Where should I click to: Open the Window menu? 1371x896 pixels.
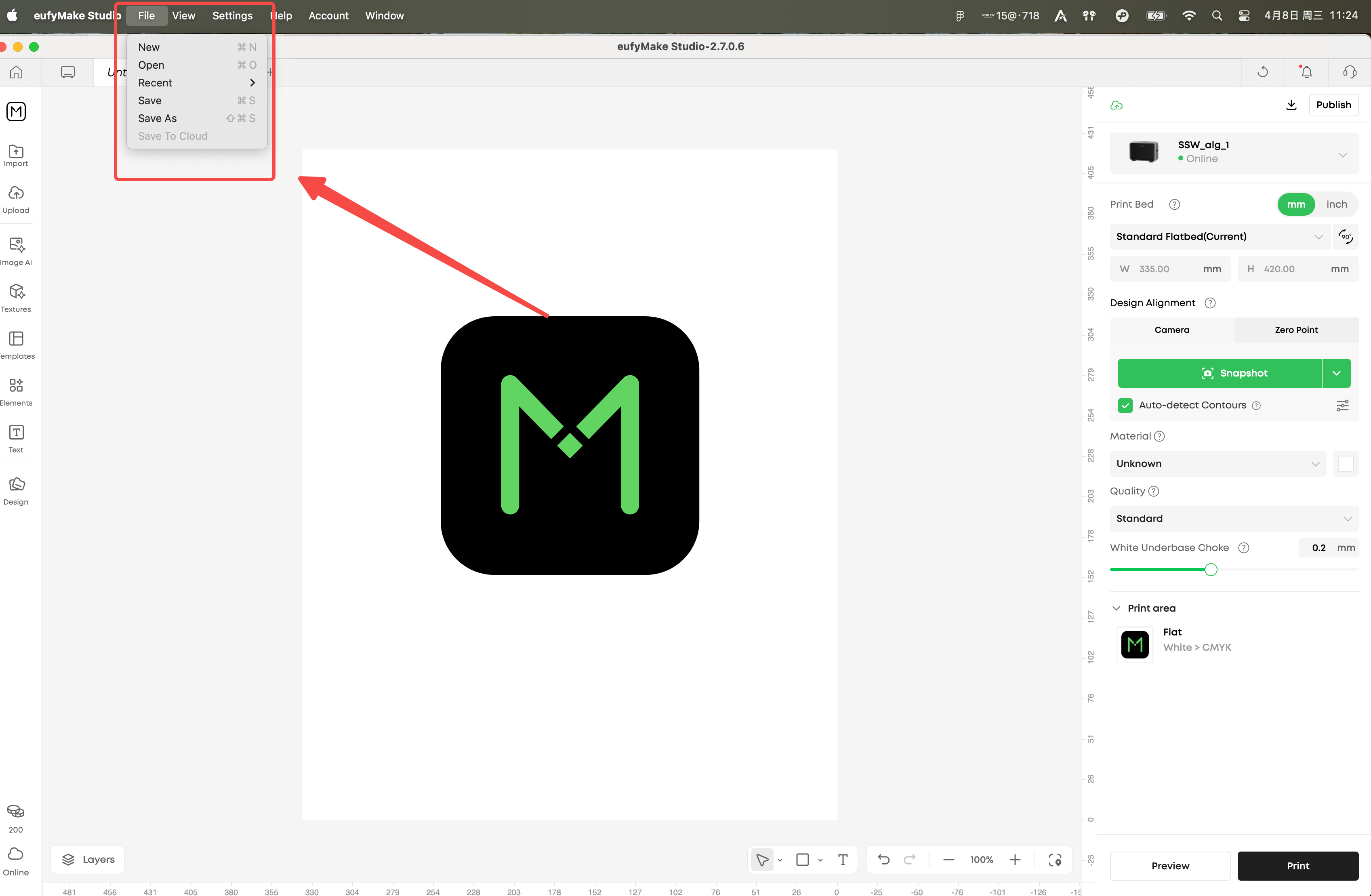coord(384,16)
